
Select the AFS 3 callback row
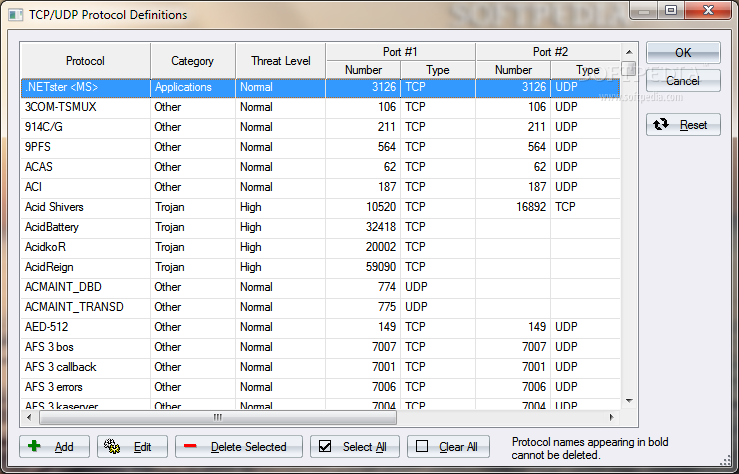(320, 367)
